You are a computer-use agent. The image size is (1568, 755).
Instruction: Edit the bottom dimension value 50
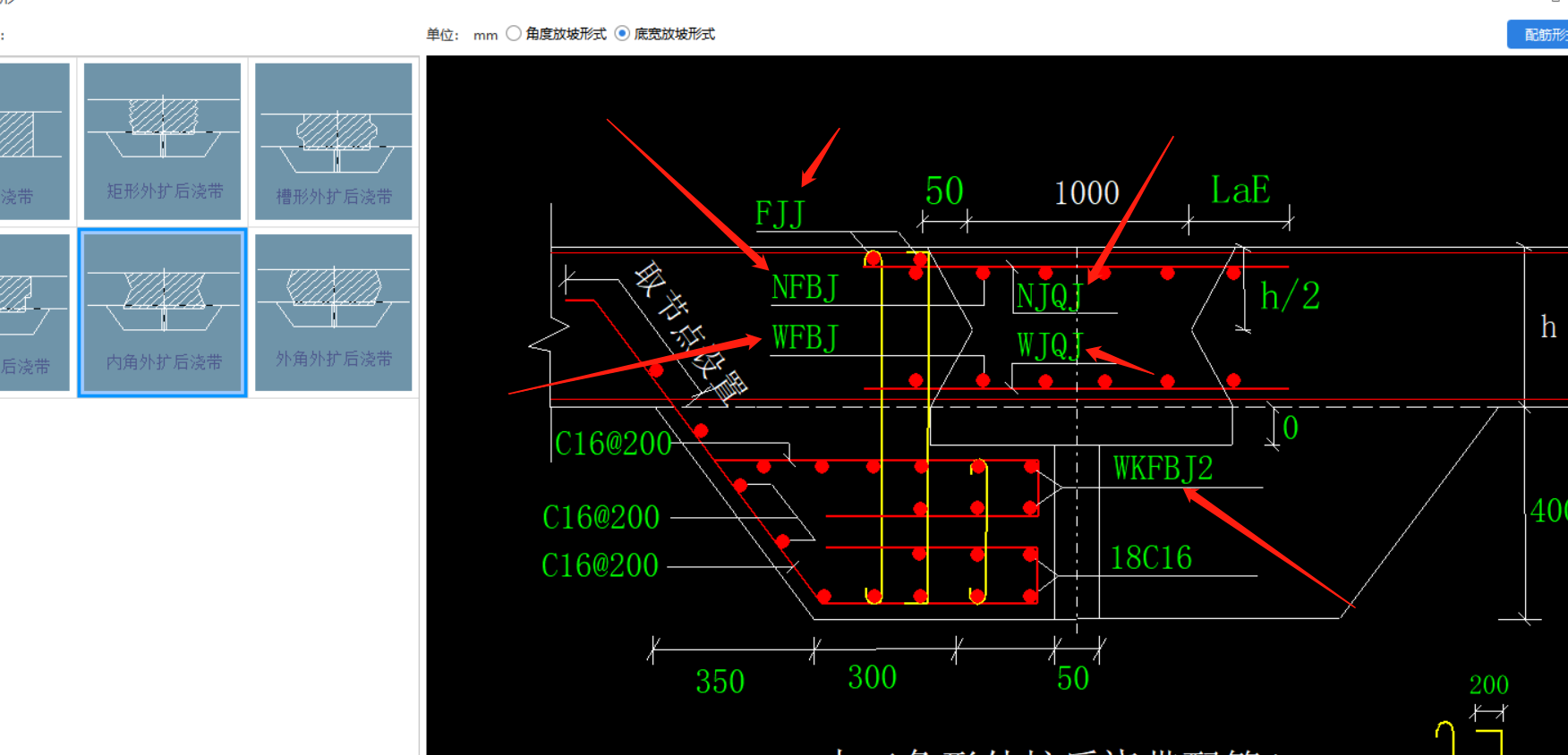(1073, 679)
